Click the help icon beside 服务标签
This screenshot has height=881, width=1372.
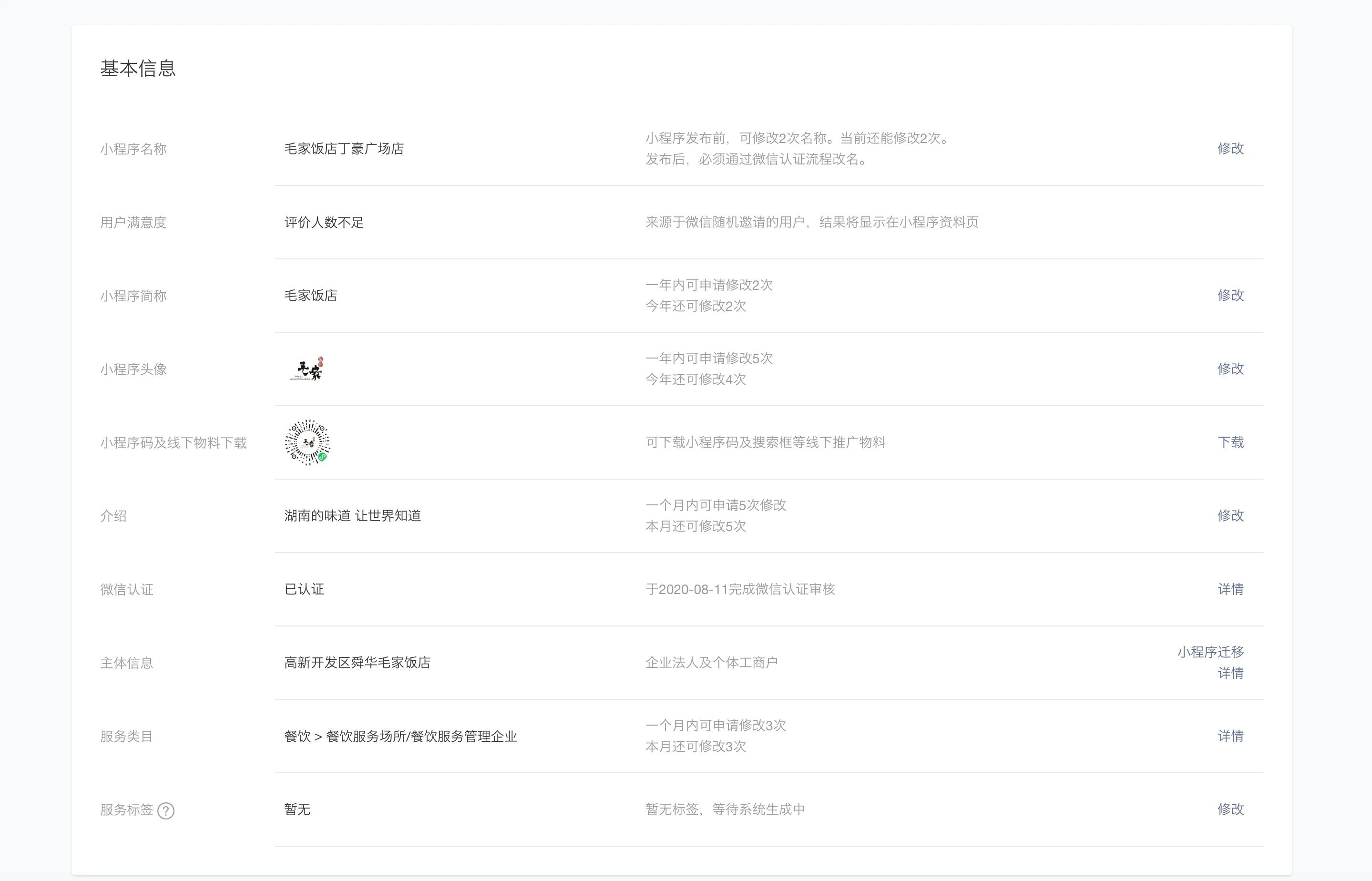pos(166,810)
